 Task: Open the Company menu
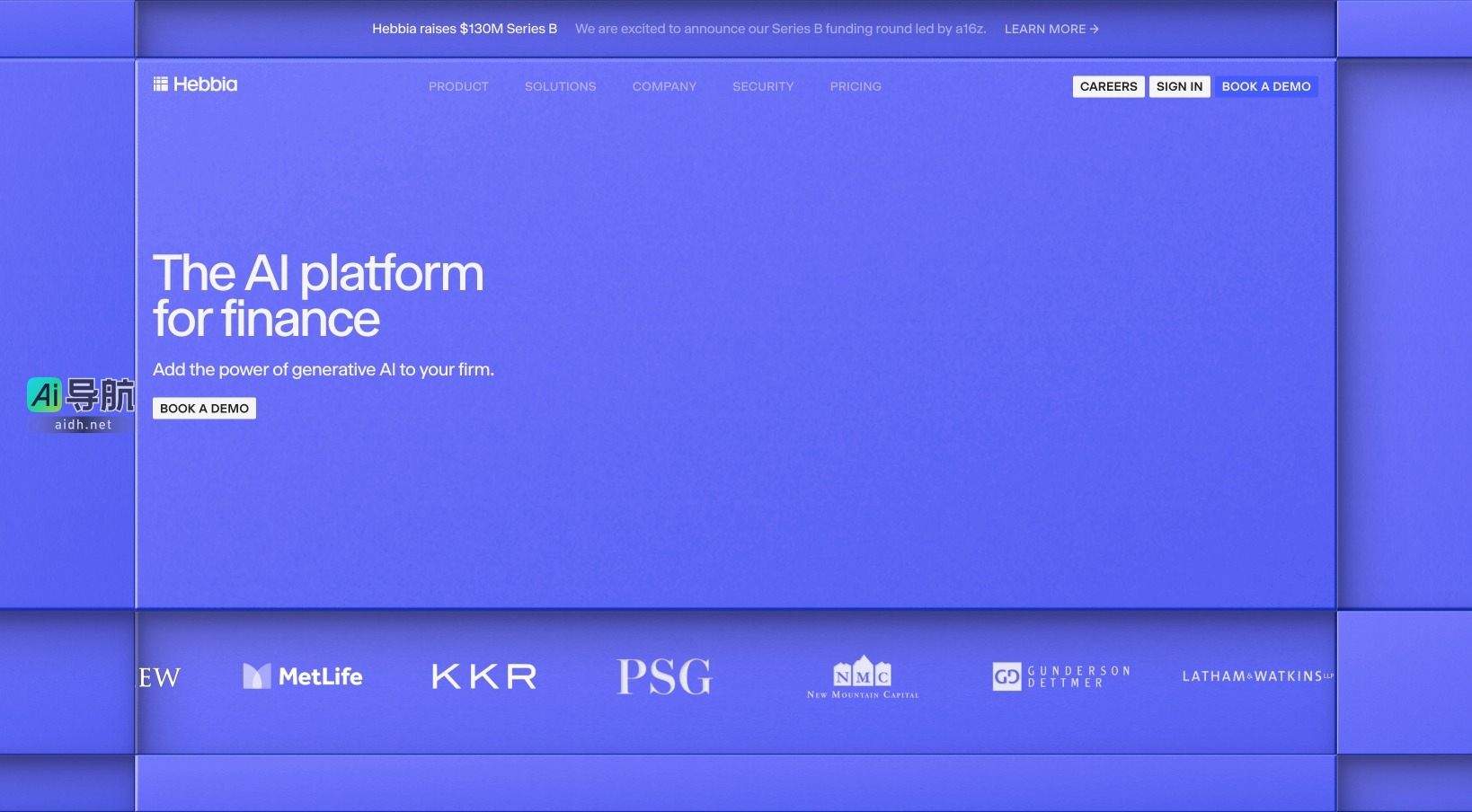pos(664,86)
